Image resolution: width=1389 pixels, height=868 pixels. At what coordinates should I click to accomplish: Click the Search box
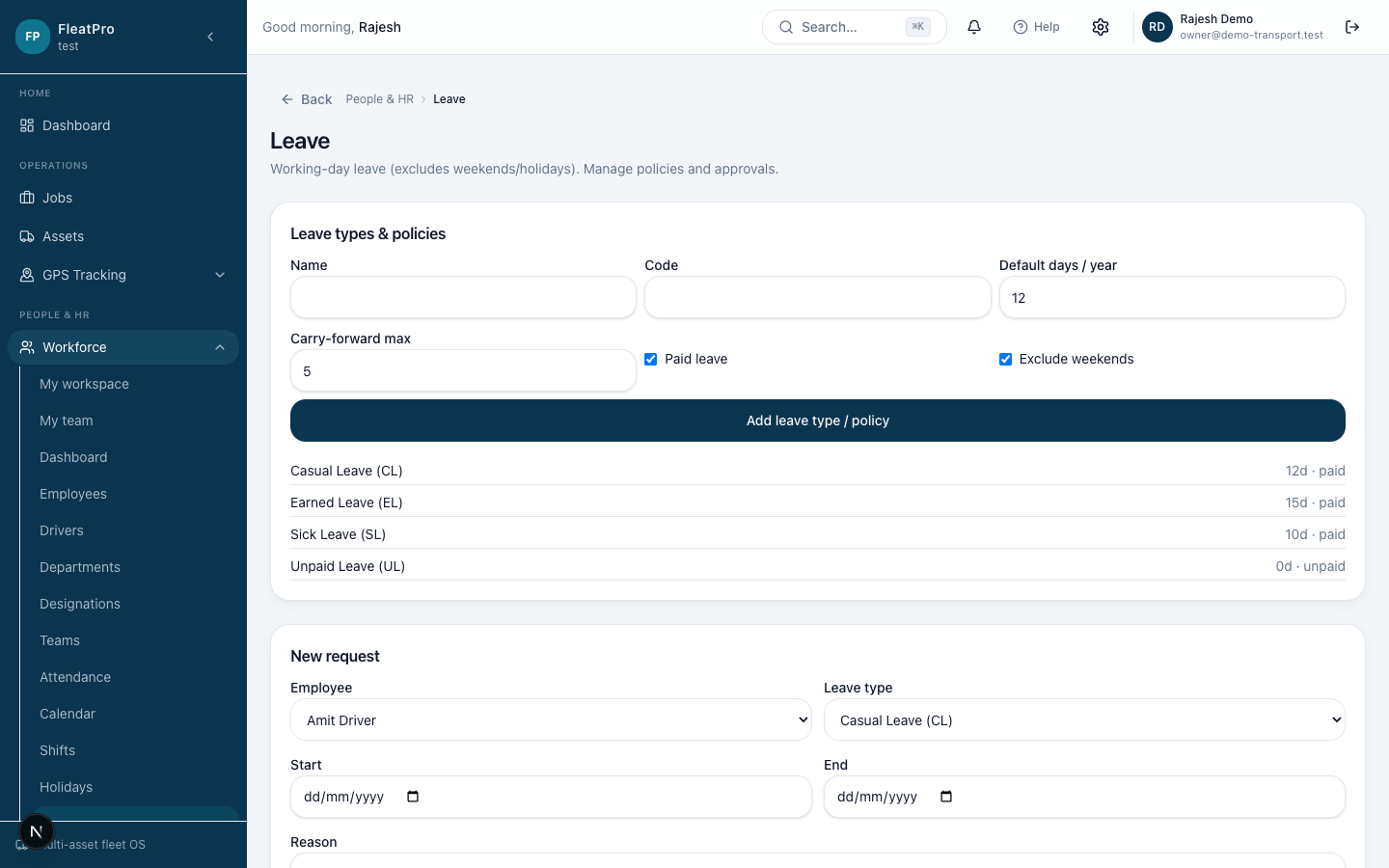pos(855,27)
